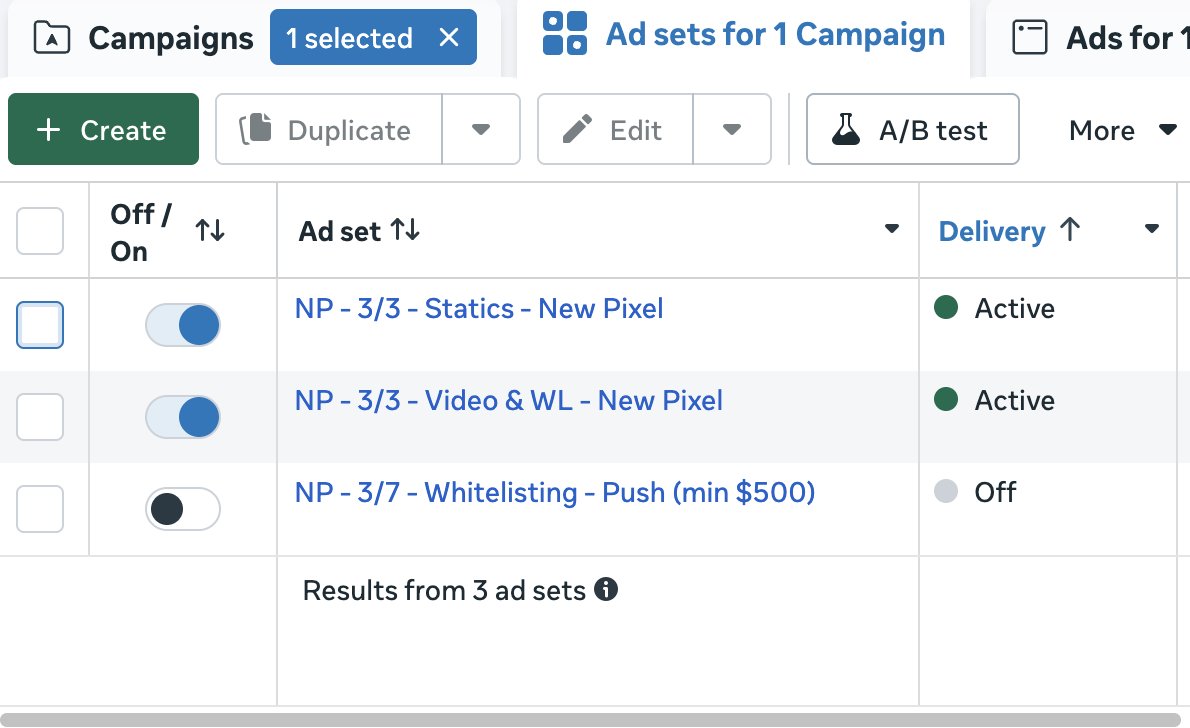Open the Duplicate options dropdown arrow

(x=481, y=129)
